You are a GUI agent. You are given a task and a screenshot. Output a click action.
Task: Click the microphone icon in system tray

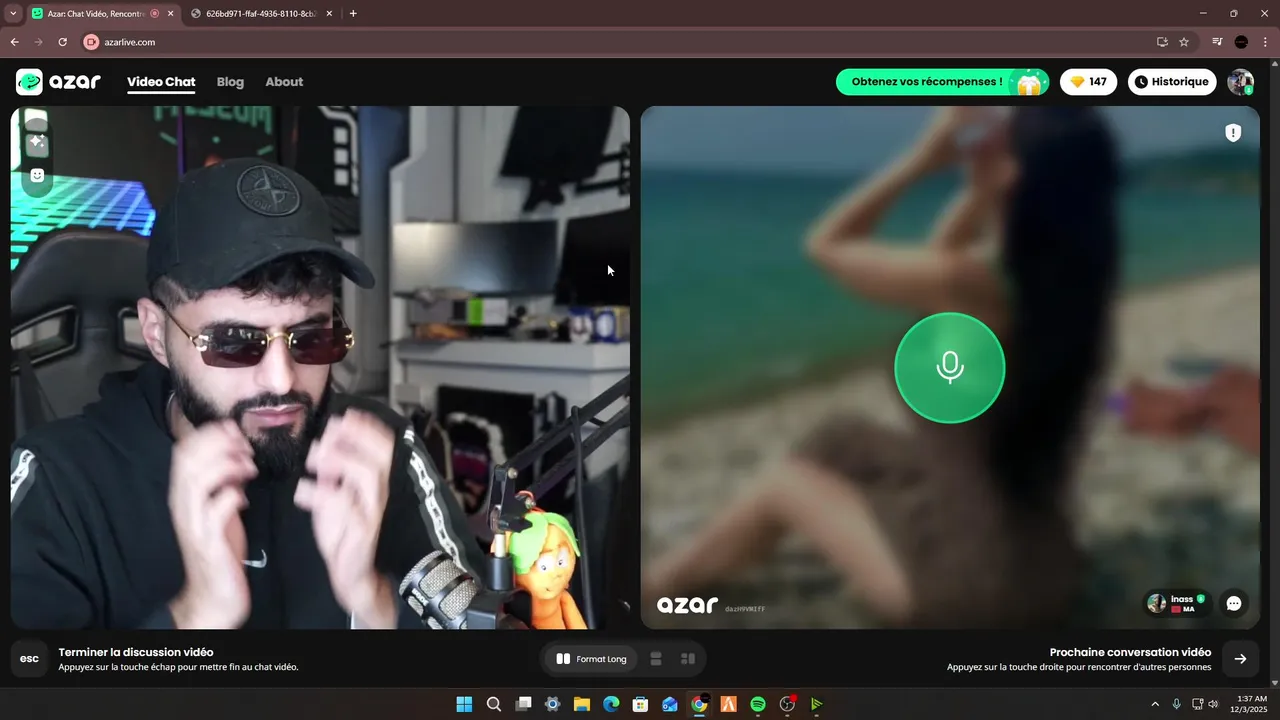pos(1177,704)
